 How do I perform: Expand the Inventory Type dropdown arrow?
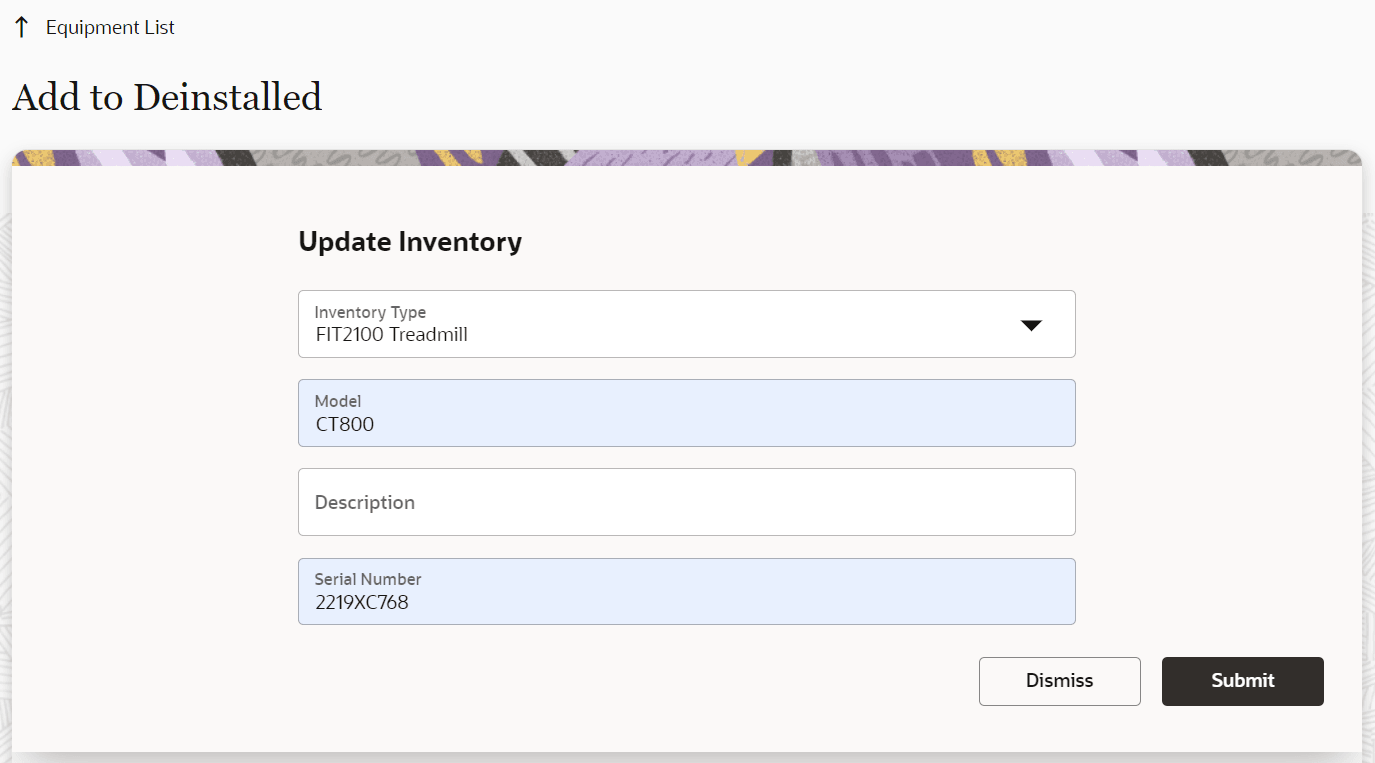(x=1031, y=325)
